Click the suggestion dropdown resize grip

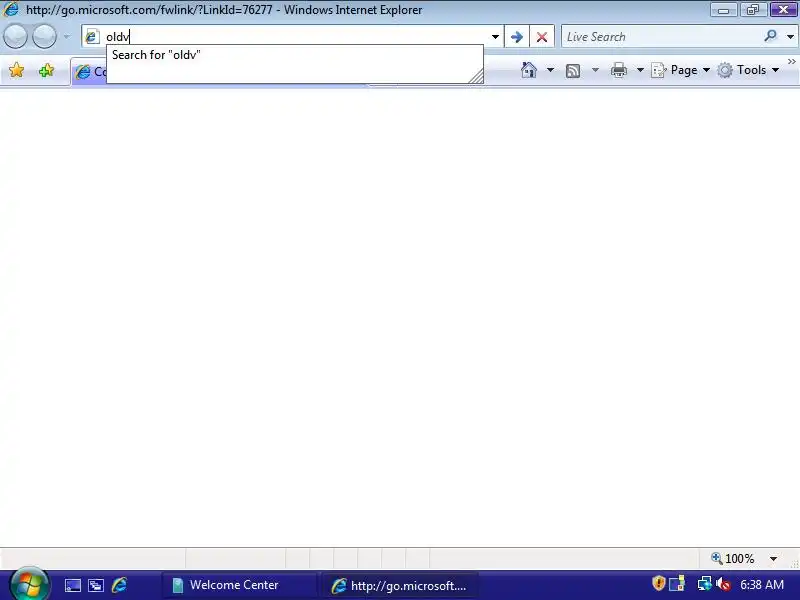[x=476, y=77]
